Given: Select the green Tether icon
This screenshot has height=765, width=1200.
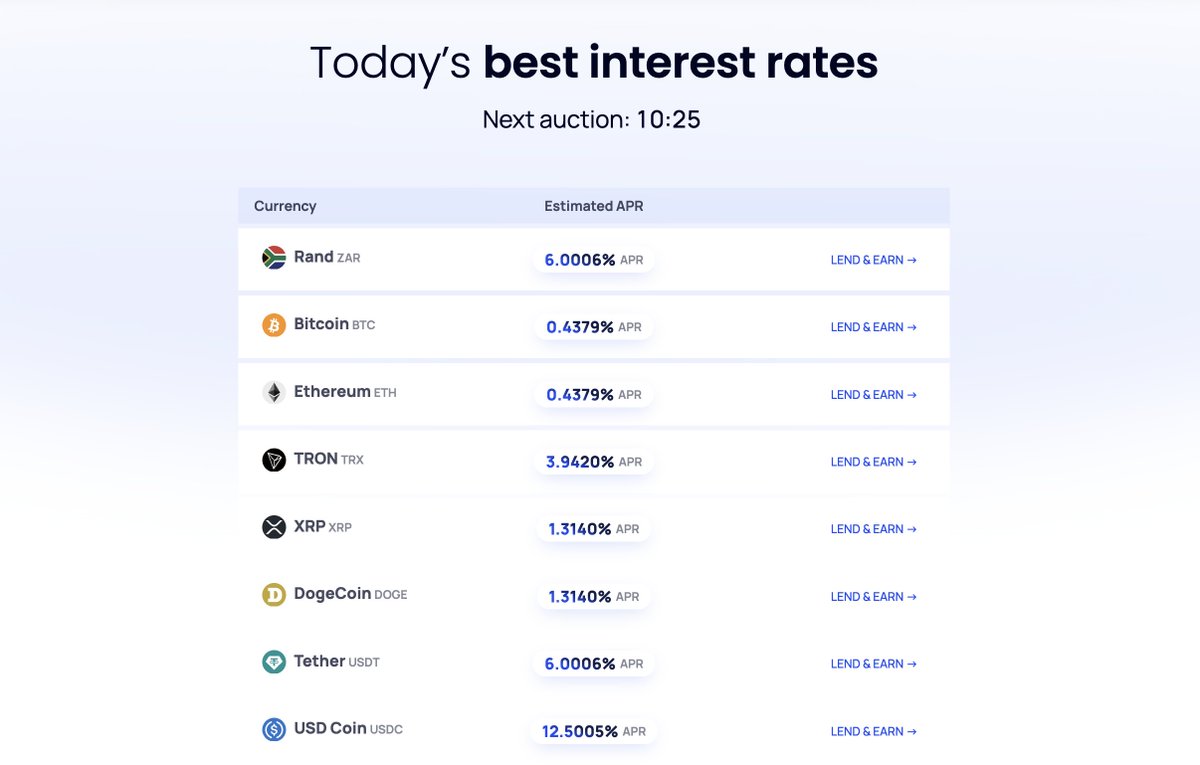Looking at the screenshot, I should coord(274,662).
